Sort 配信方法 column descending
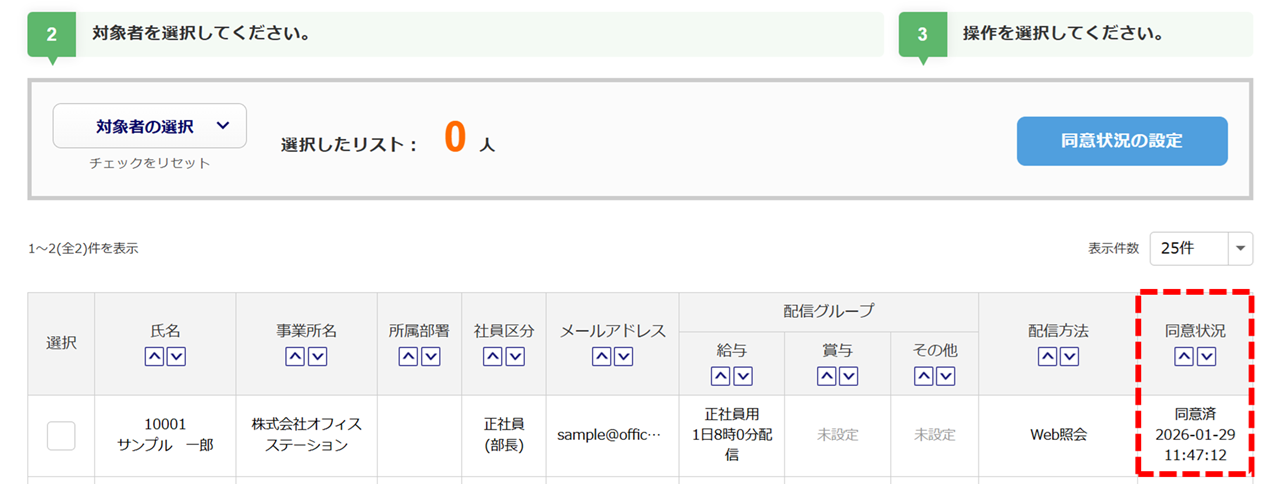 click(x=1069, y=357)
